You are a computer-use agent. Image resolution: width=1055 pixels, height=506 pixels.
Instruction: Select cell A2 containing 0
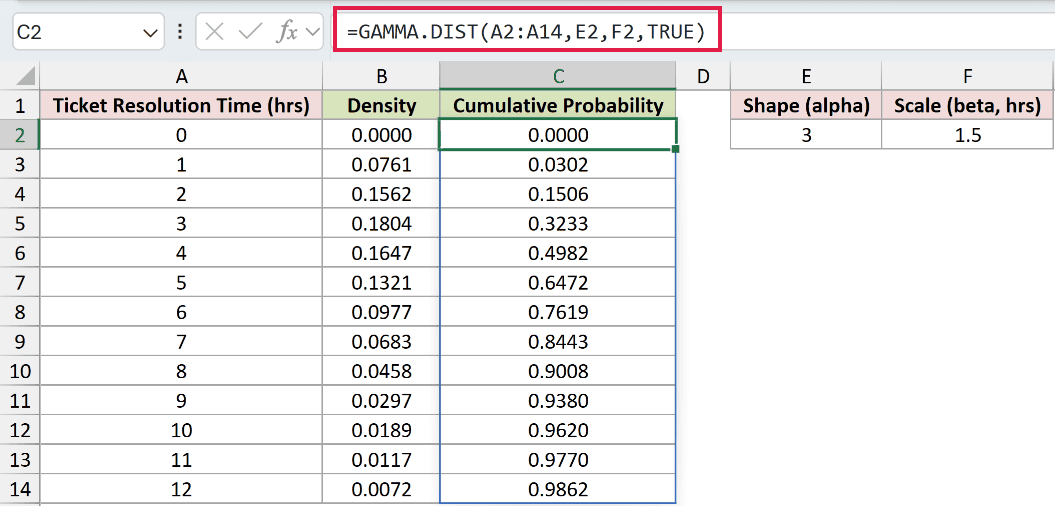(181, 135)
